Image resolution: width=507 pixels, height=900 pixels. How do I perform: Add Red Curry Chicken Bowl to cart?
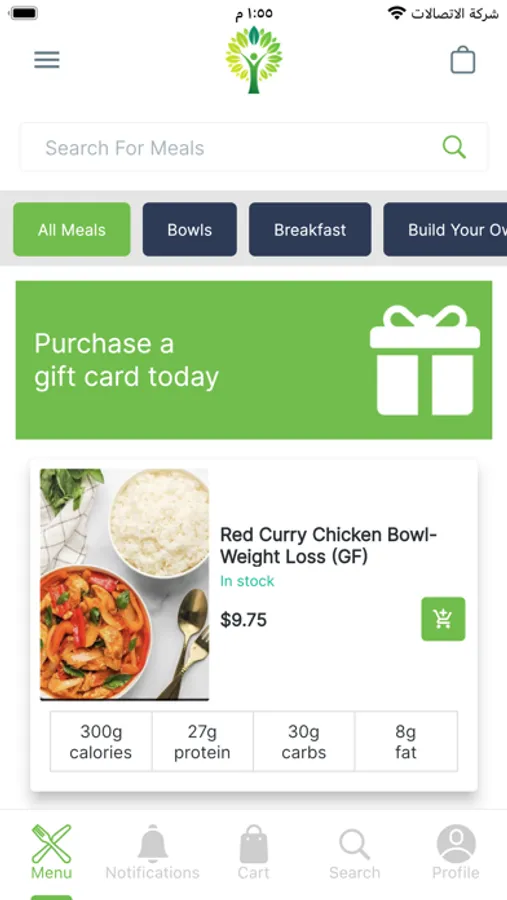coord(443,619)
